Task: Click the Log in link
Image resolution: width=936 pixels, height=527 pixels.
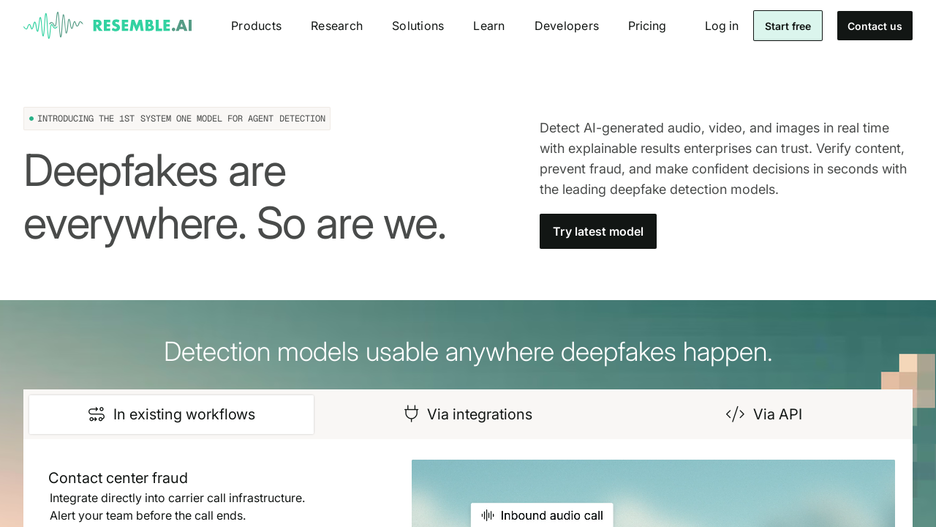Action: [722, 26]
